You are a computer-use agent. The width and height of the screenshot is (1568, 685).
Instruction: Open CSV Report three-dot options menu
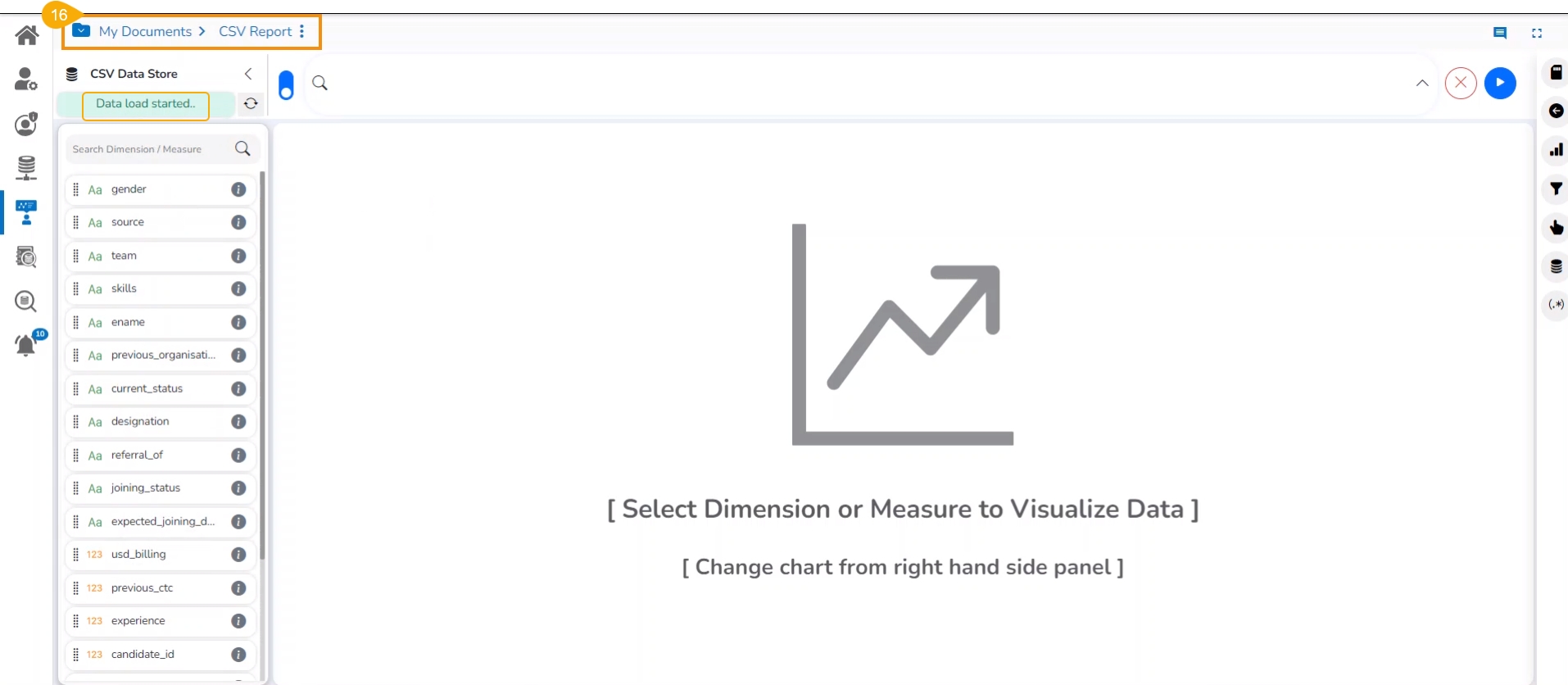click(x=302, y=31)
